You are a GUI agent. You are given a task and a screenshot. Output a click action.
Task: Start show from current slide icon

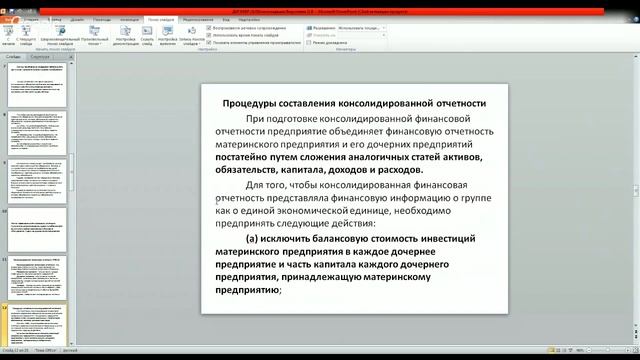pos(26,35)
